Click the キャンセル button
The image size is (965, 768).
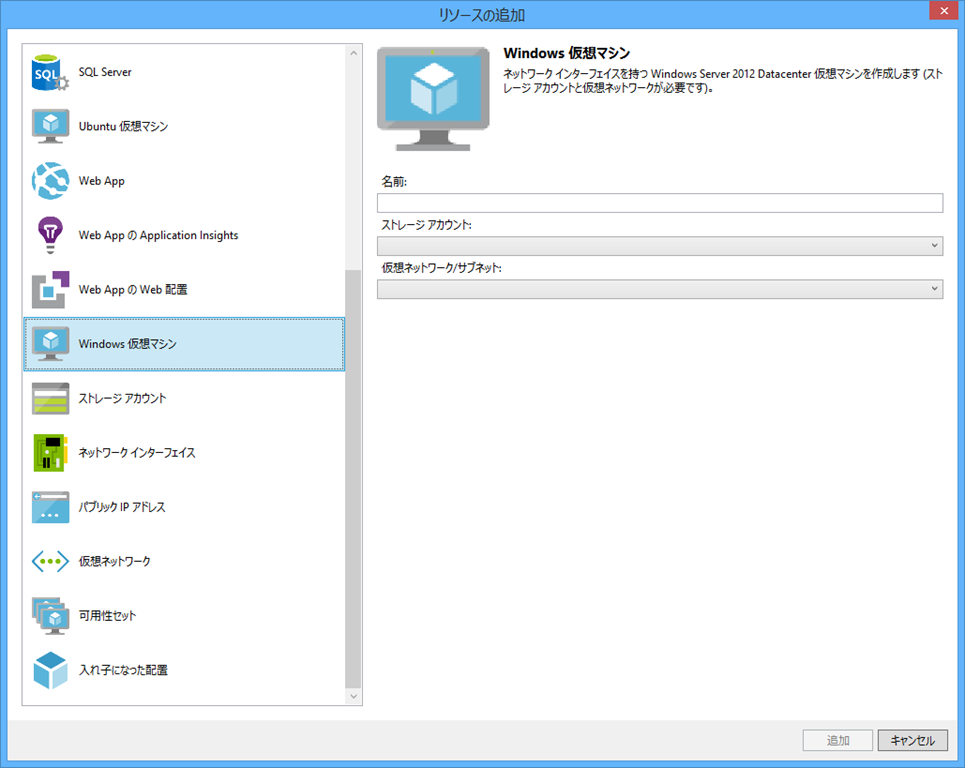913,740
